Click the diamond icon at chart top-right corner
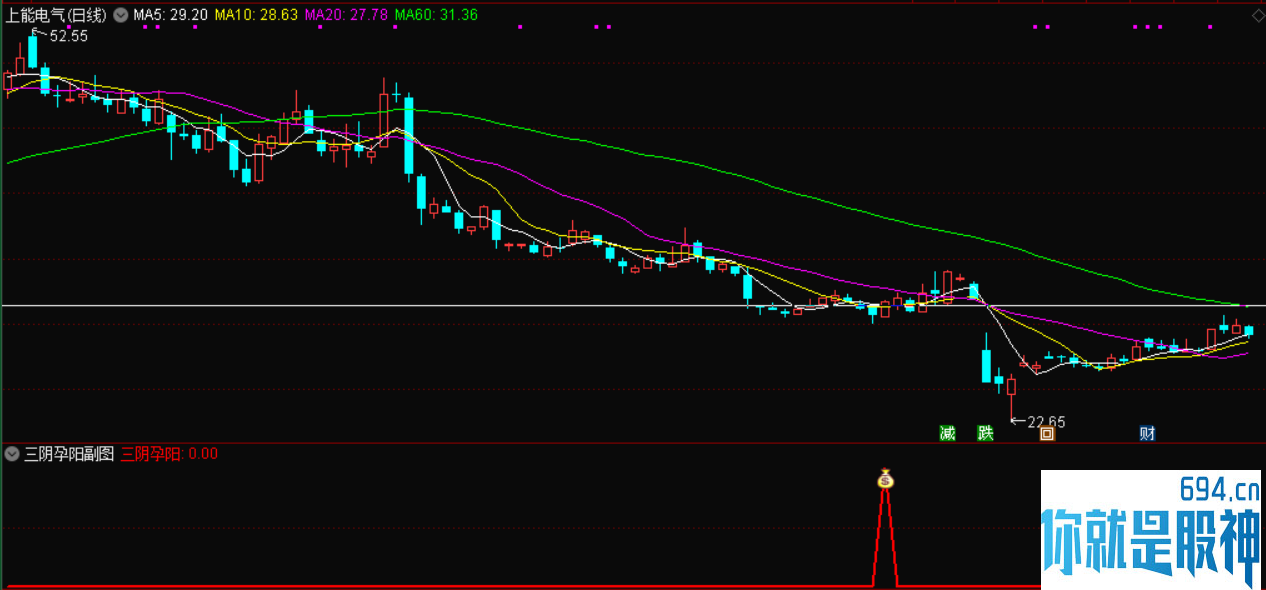 [1258, 14]
